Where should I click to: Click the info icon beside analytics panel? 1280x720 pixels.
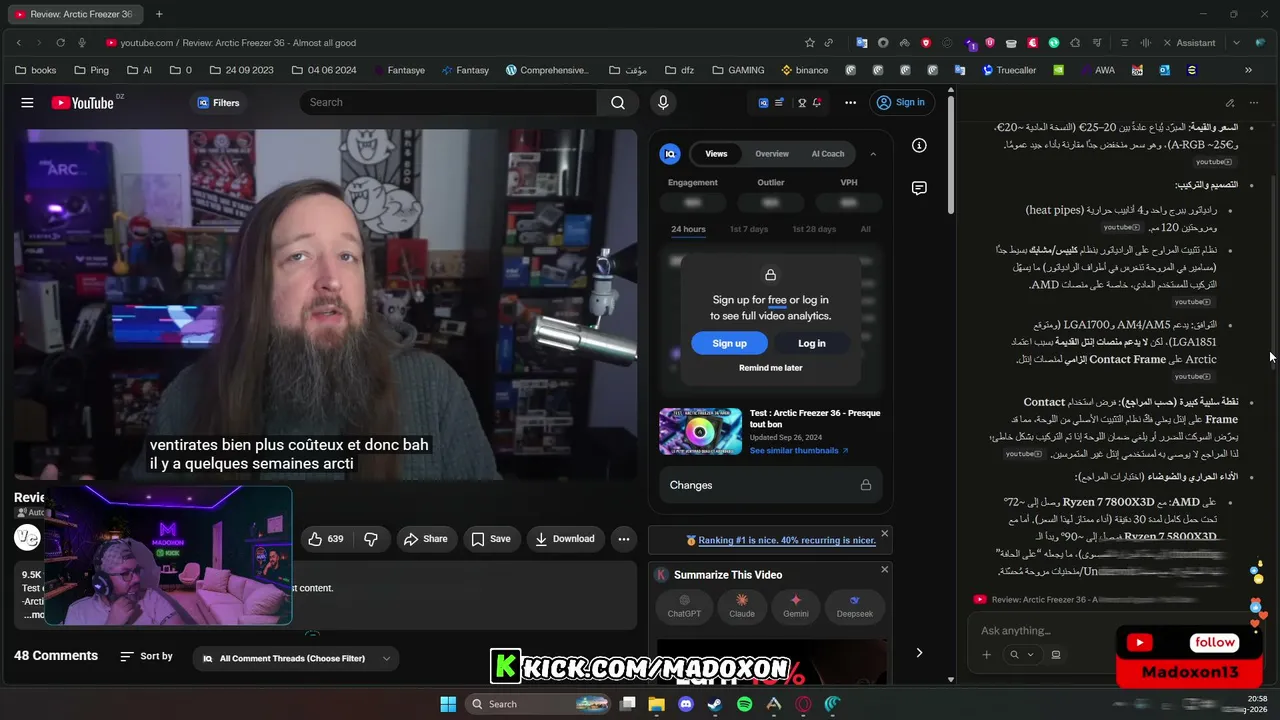click(919, 145)
